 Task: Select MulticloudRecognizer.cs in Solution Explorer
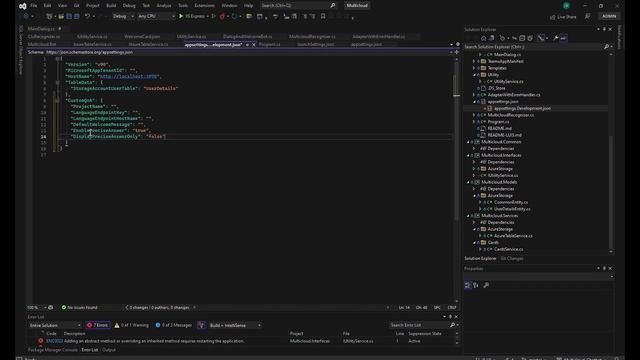(511, 115)
